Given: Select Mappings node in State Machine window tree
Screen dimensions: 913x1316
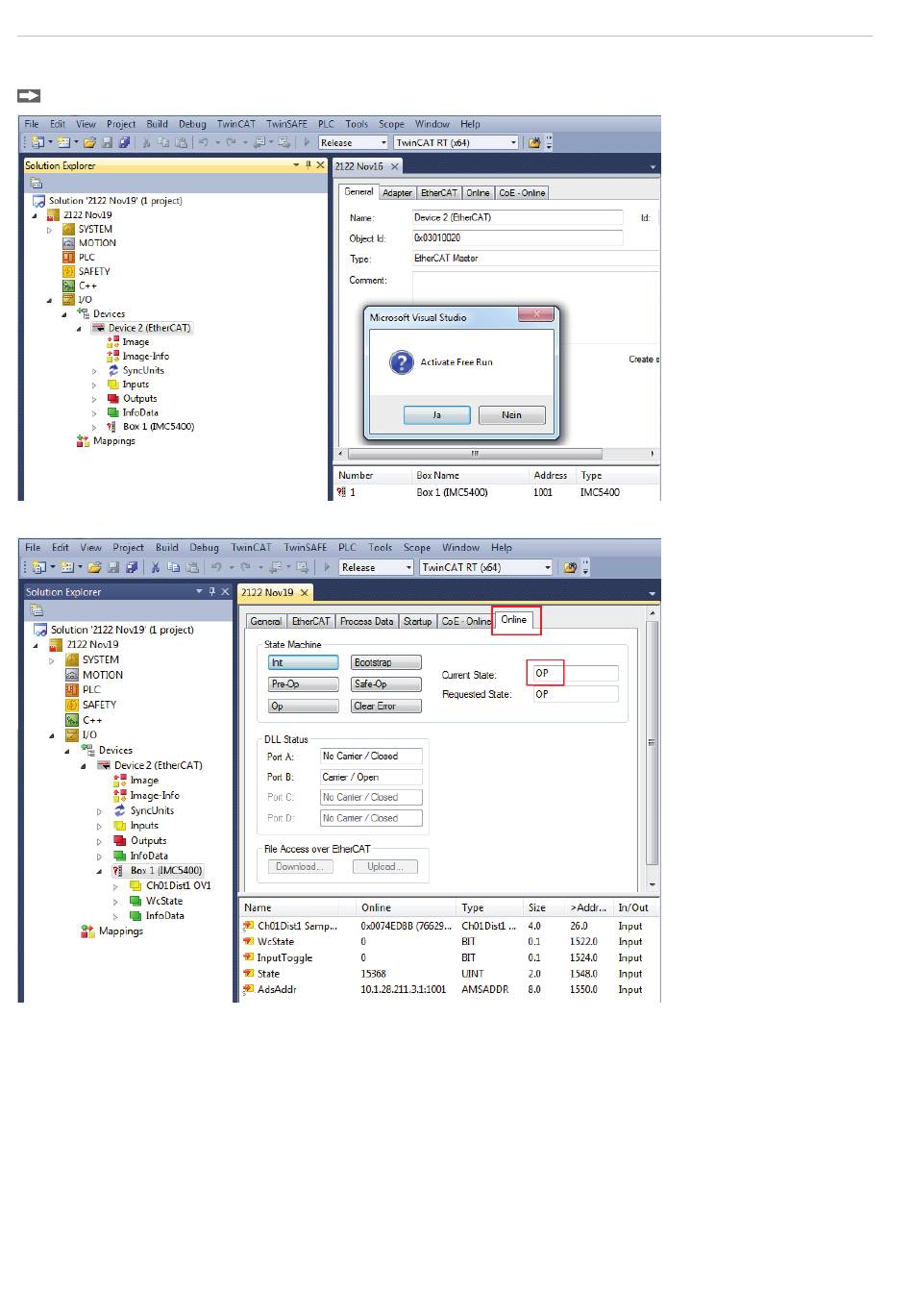Looking at the screenshot, I should 120,931.
